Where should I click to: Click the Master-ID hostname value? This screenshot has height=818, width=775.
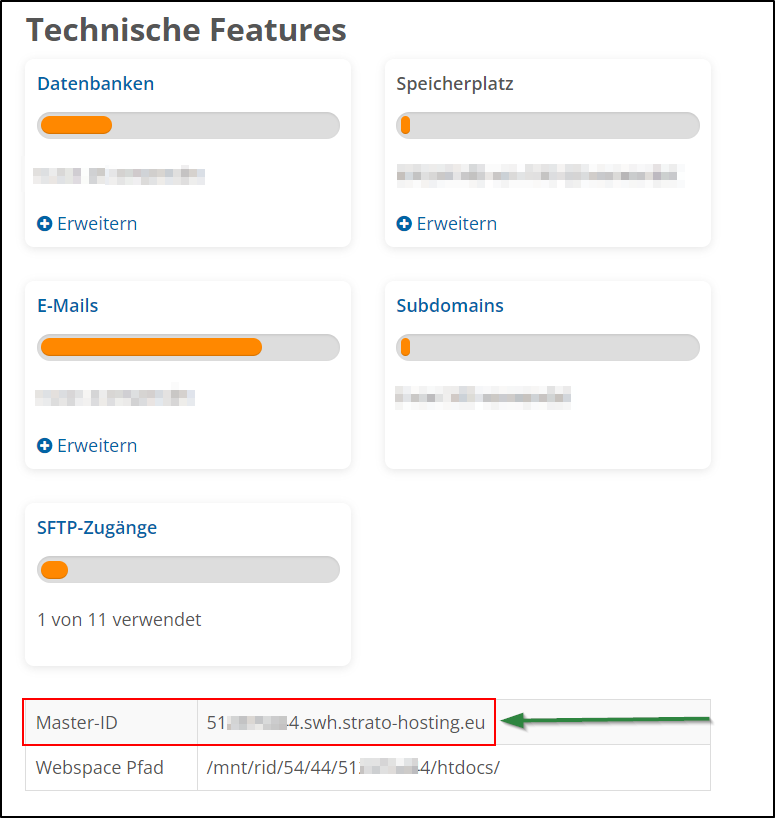(346, 722)
